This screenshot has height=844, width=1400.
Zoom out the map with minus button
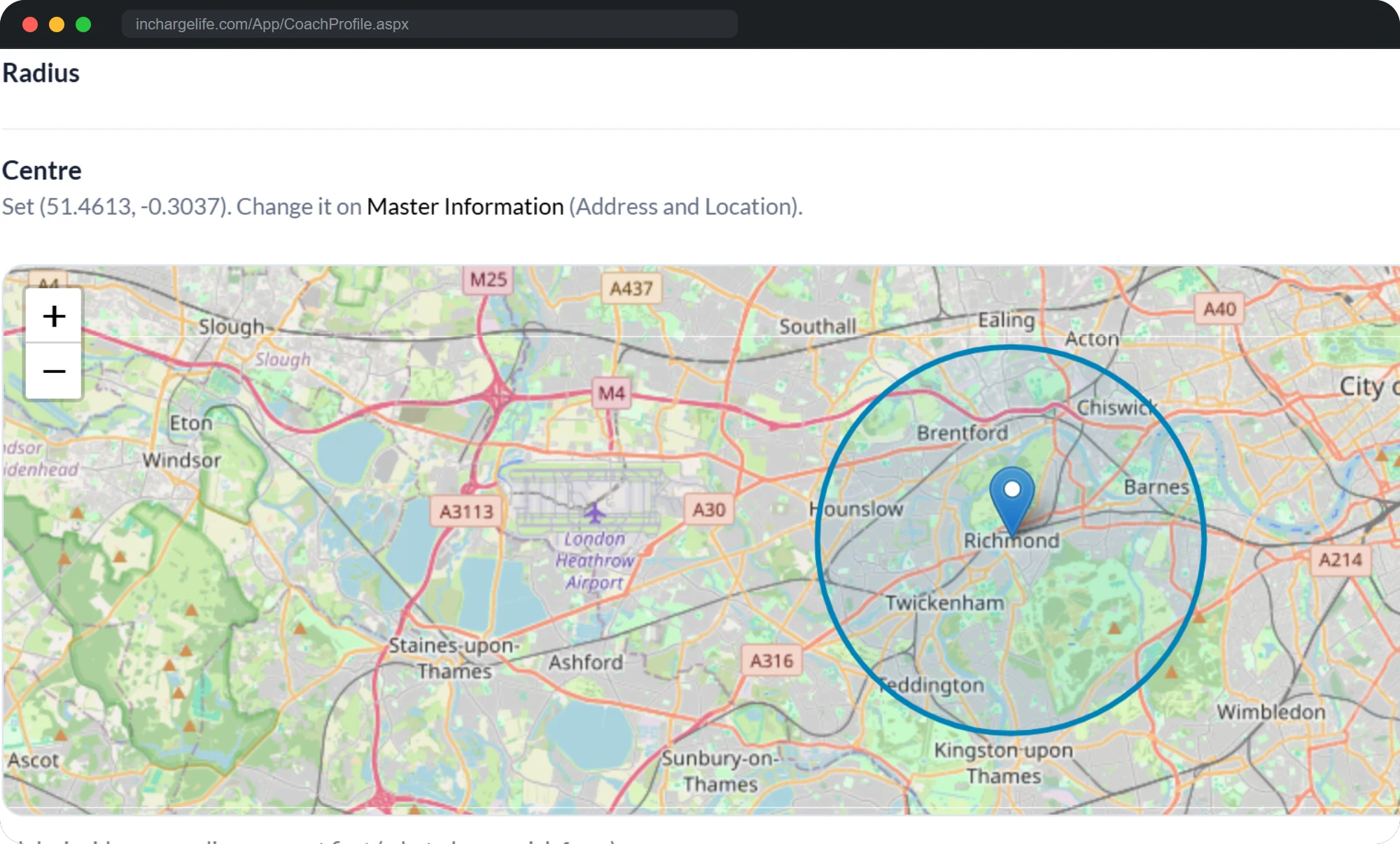[x=54, y=371]
